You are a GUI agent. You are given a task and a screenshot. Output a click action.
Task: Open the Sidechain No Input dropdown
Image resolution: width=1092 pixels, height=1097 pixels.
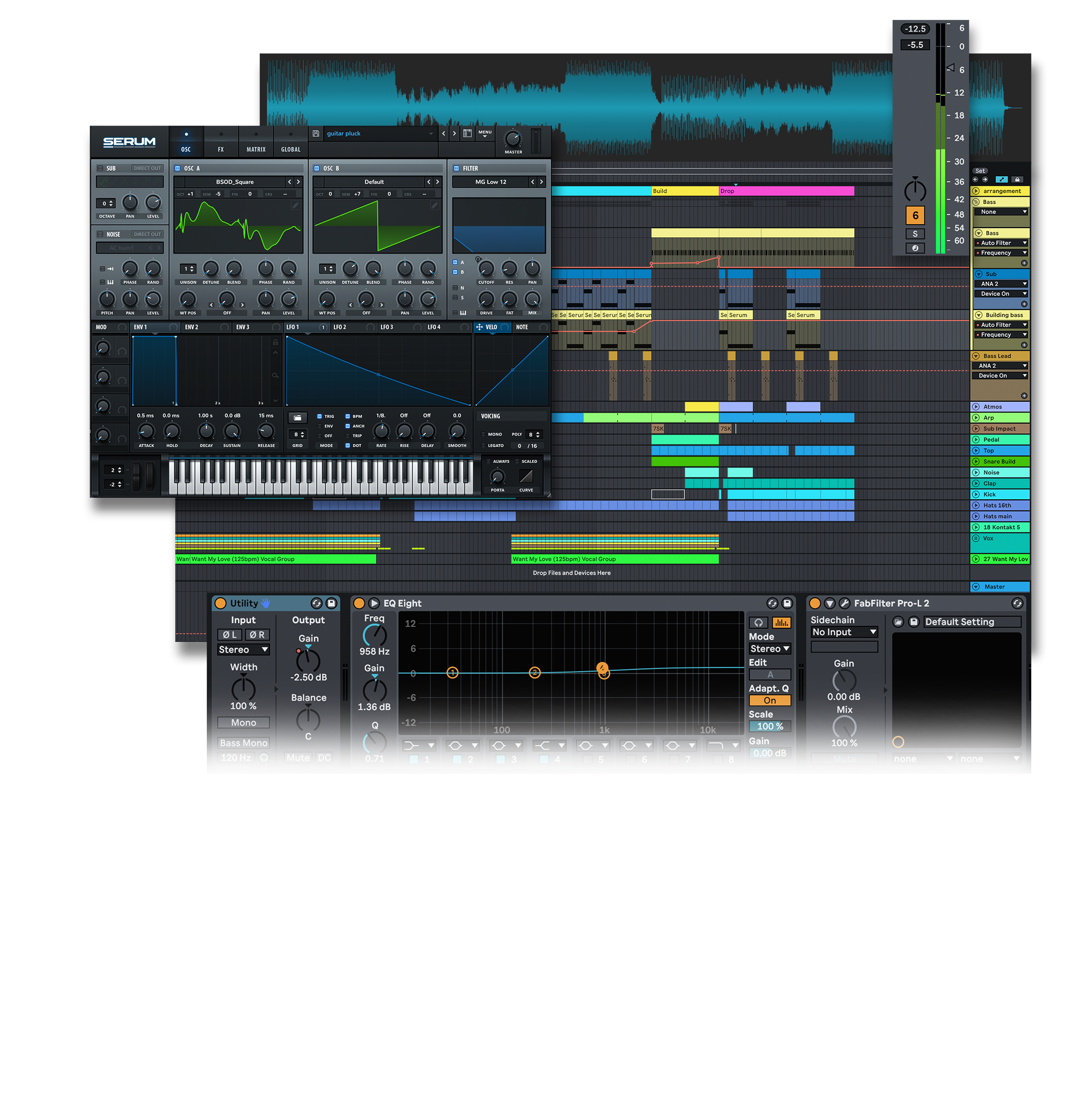point(844,632)
